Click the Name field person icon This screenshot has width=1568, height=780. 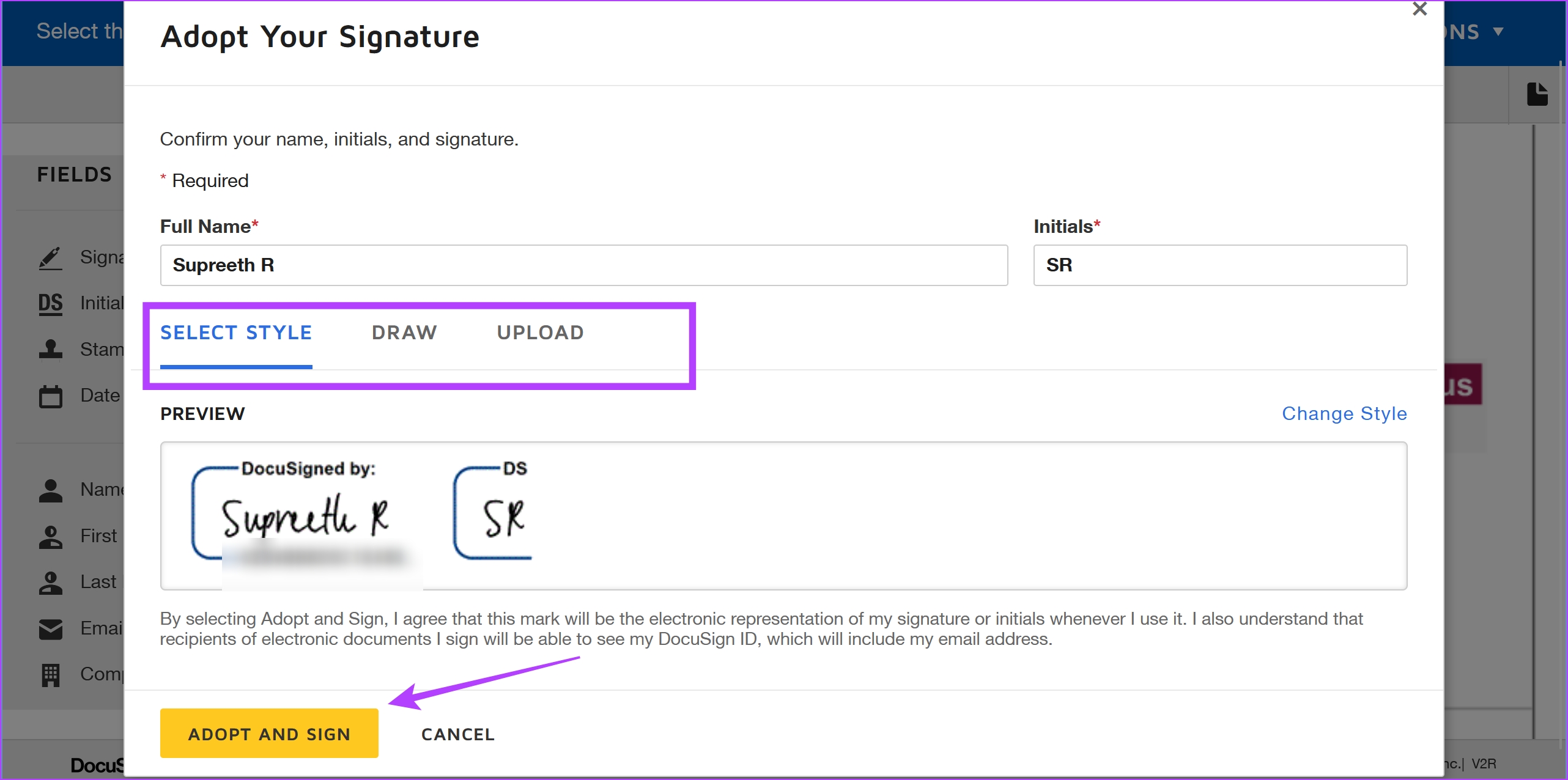pyautogui.click(x=51, y=490)
